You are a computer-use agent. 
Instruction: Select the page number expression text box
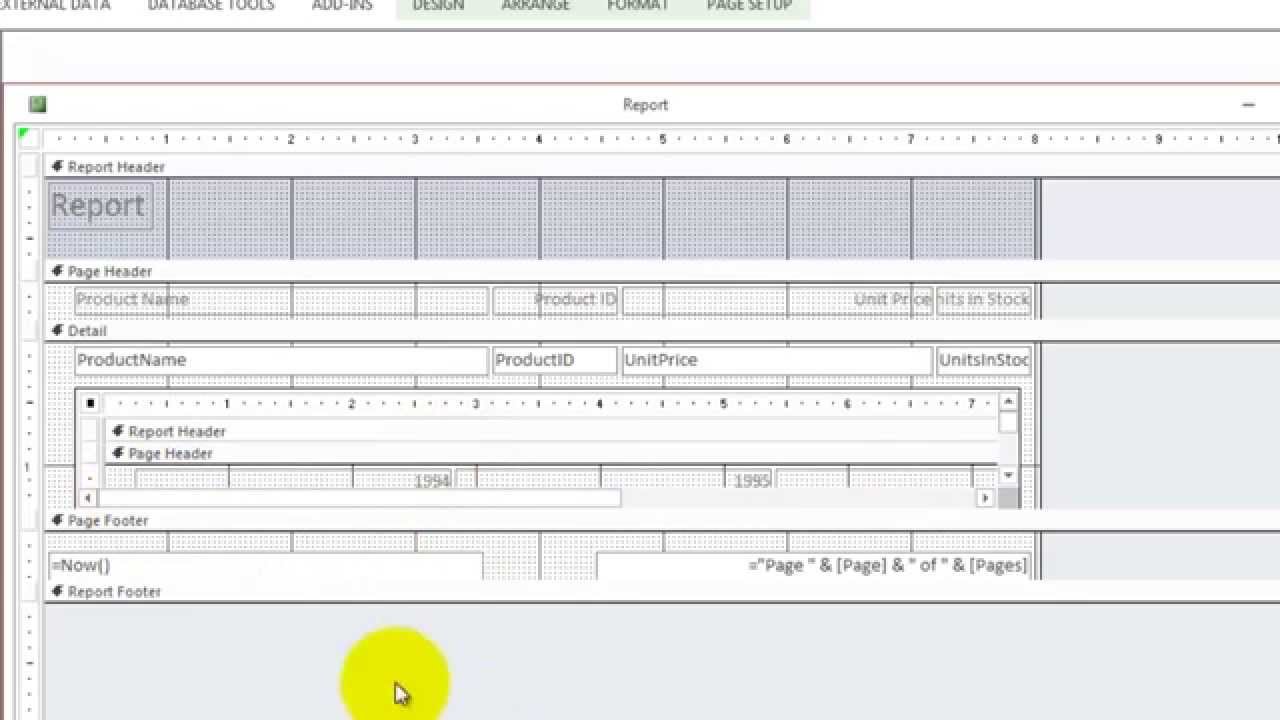(812, 565)
